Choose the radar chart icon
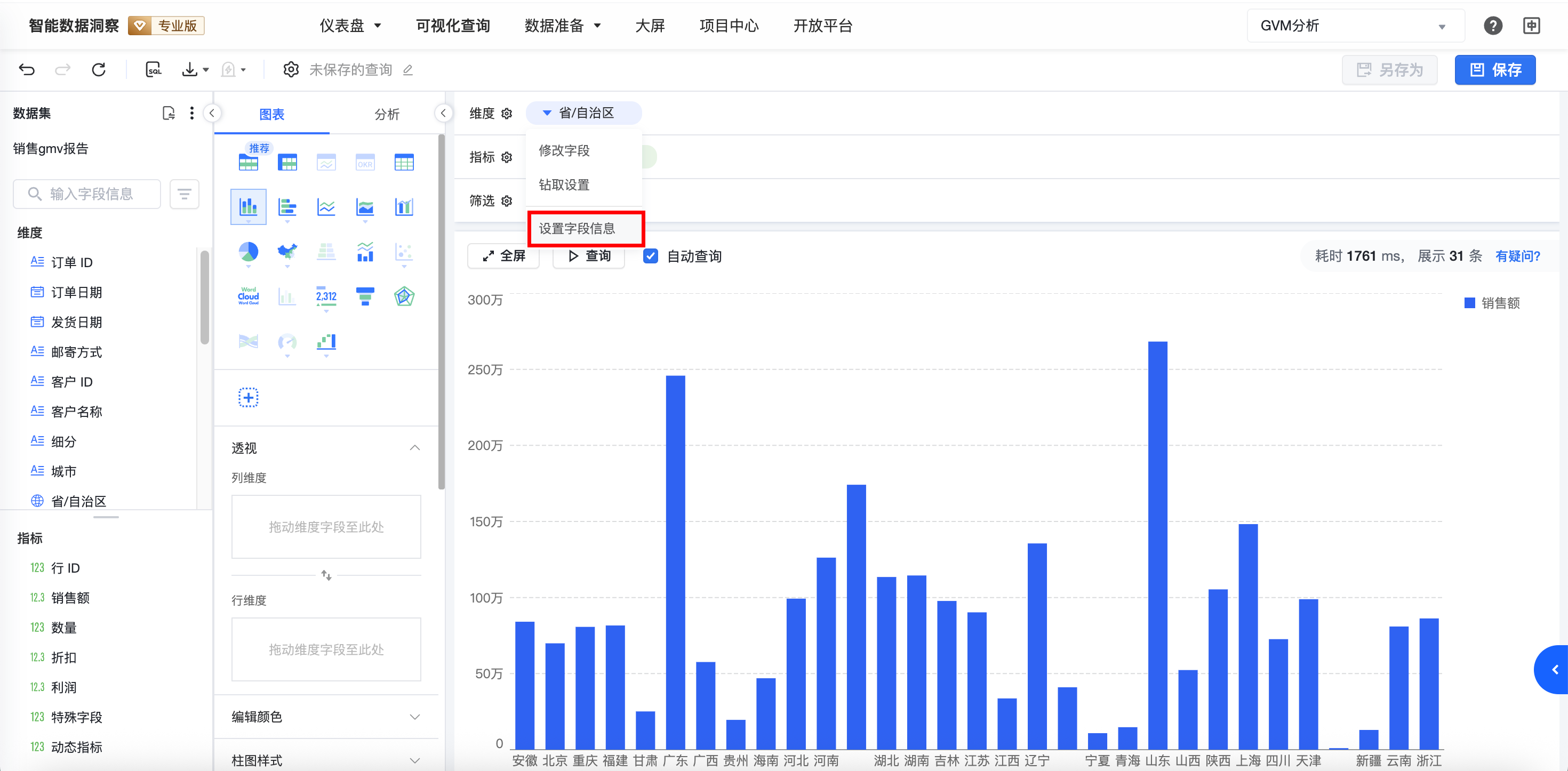The width and height of the screenshot is (1568, 771). tap(404, 296)
